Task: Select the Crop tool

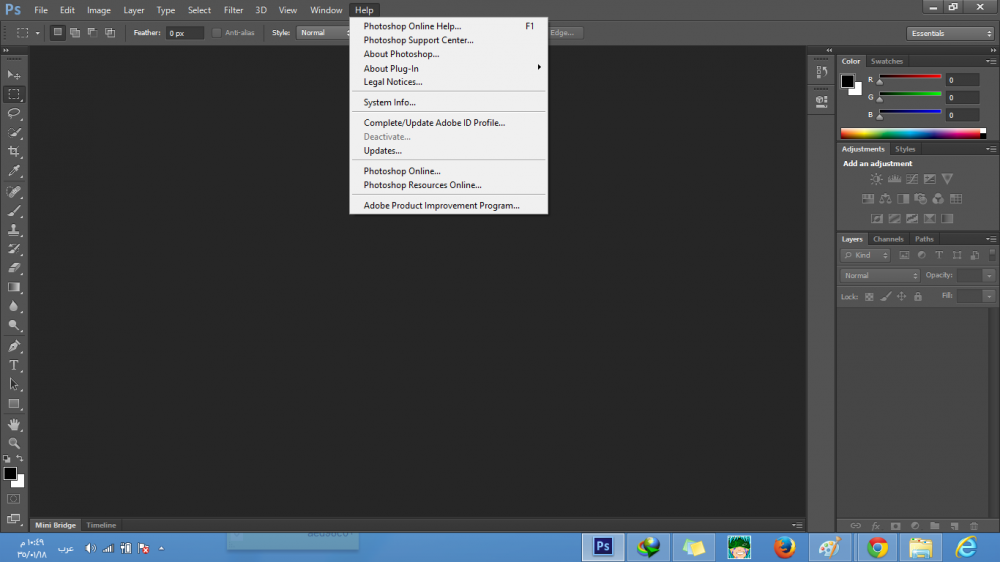Action: pos(14,152)
